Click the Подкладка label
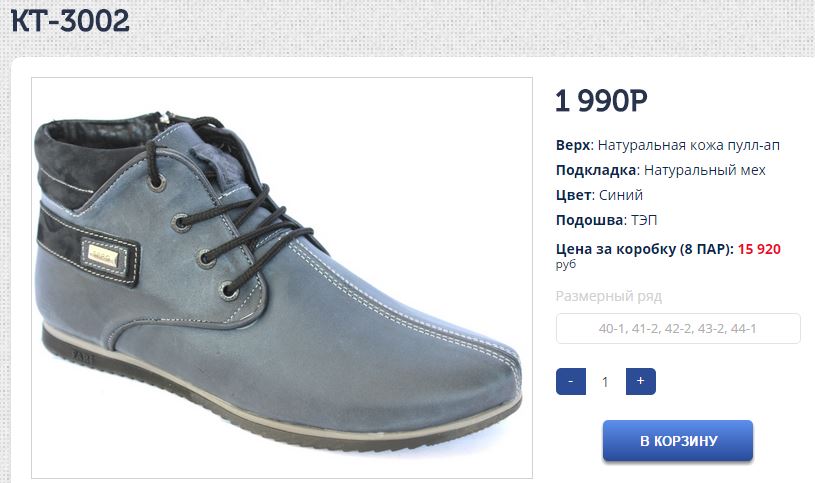Viewport: 815px width, 483px height. [597, 170]
